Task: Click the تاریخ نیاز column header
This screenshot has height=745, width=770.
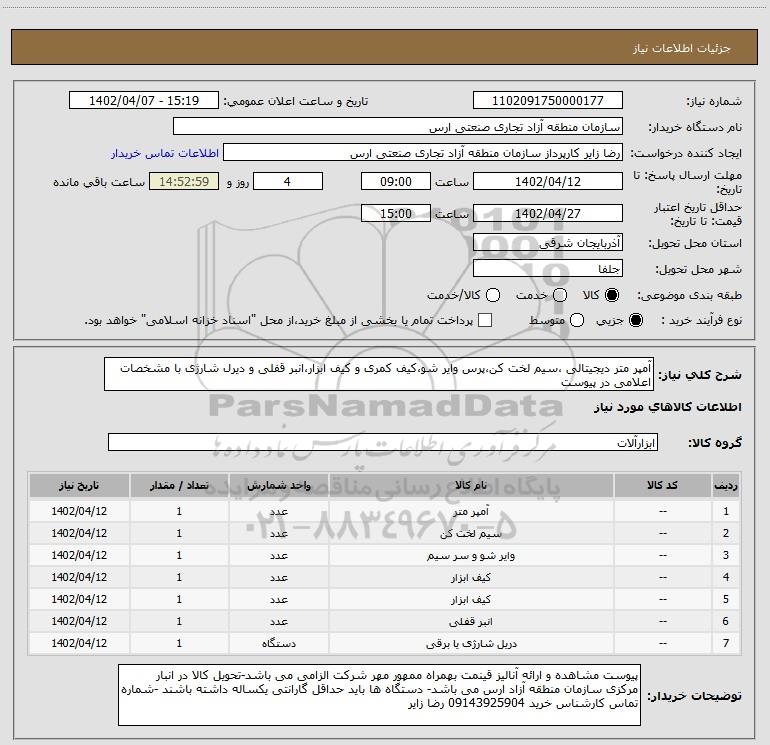Action: (79, 485)
